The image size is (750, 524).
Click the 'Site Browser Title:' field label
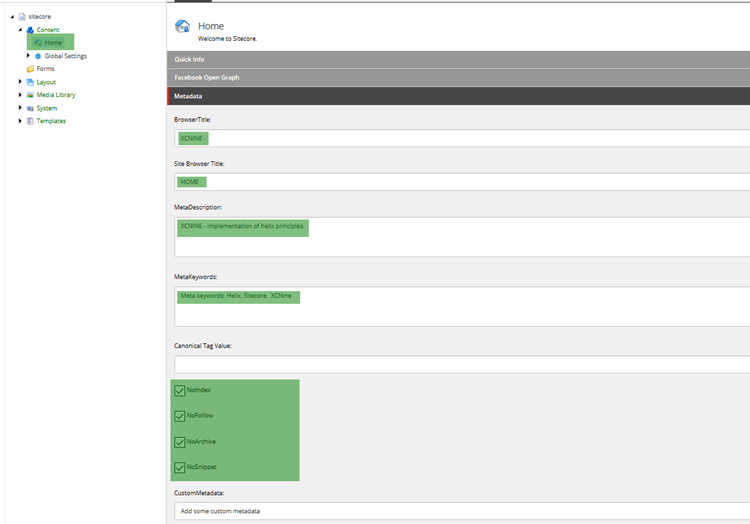pyautogui.click(x=199, y=164)
